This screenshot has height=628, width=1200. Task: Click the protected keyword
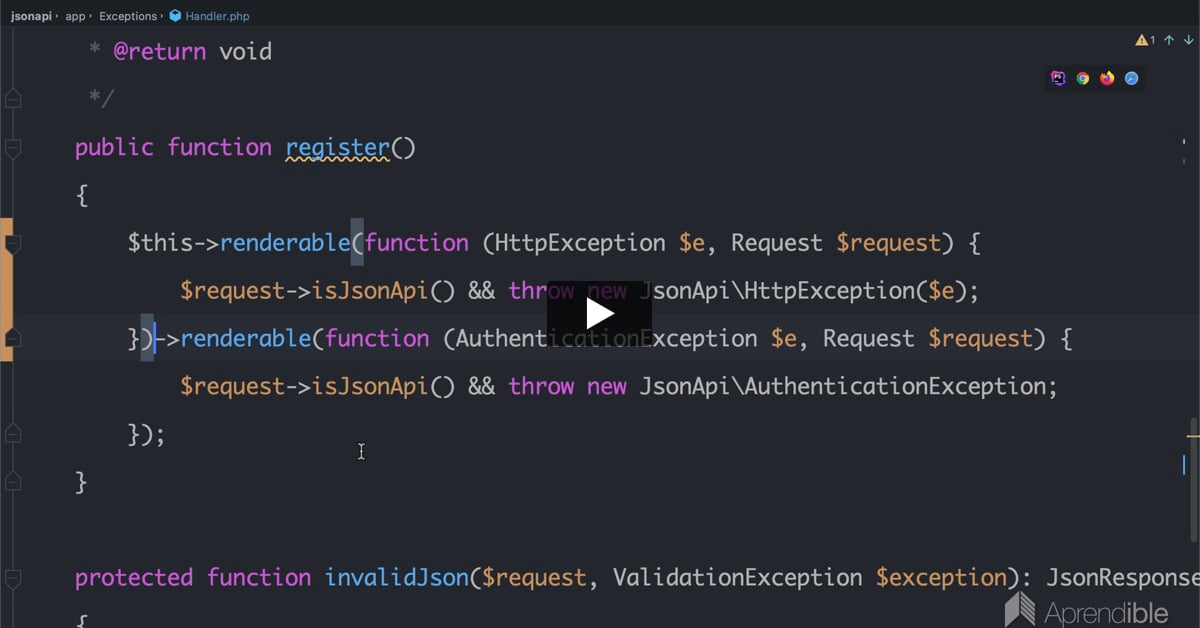(134, 578)
